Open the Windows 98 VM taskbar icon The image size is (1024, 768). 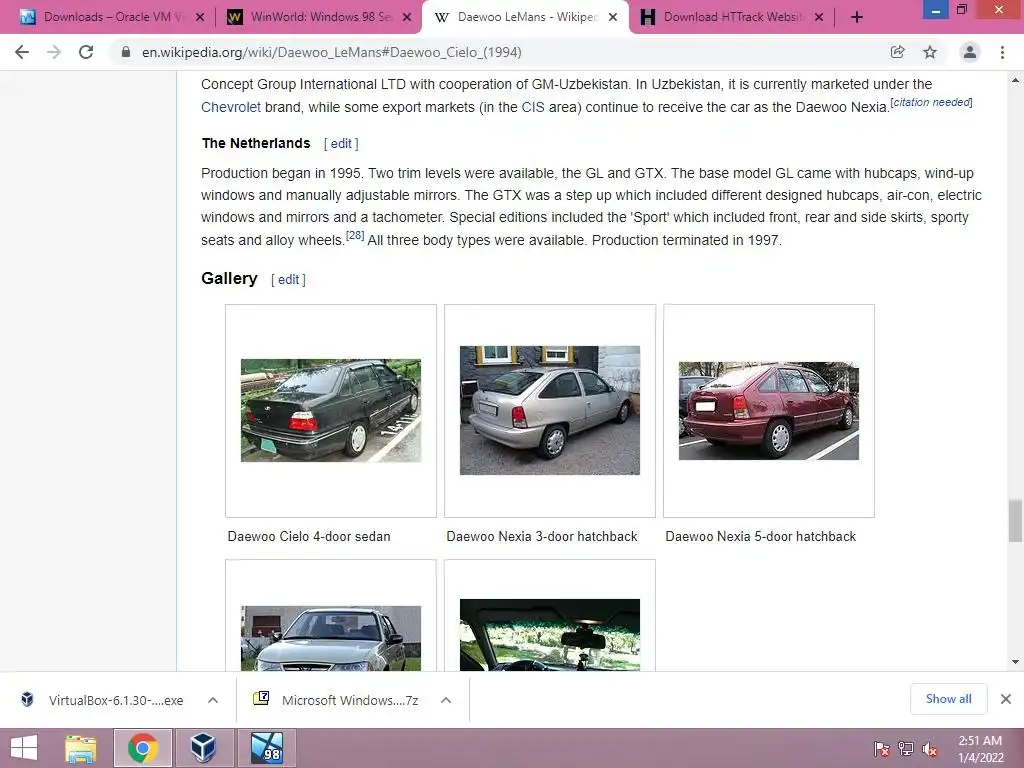click(x=266, y=748)
